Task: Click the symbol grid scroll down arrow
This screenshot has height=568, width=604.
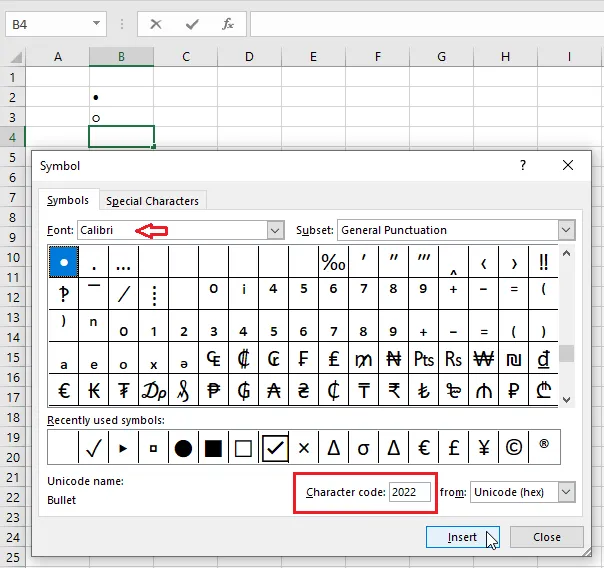Action: pos(566,400)
